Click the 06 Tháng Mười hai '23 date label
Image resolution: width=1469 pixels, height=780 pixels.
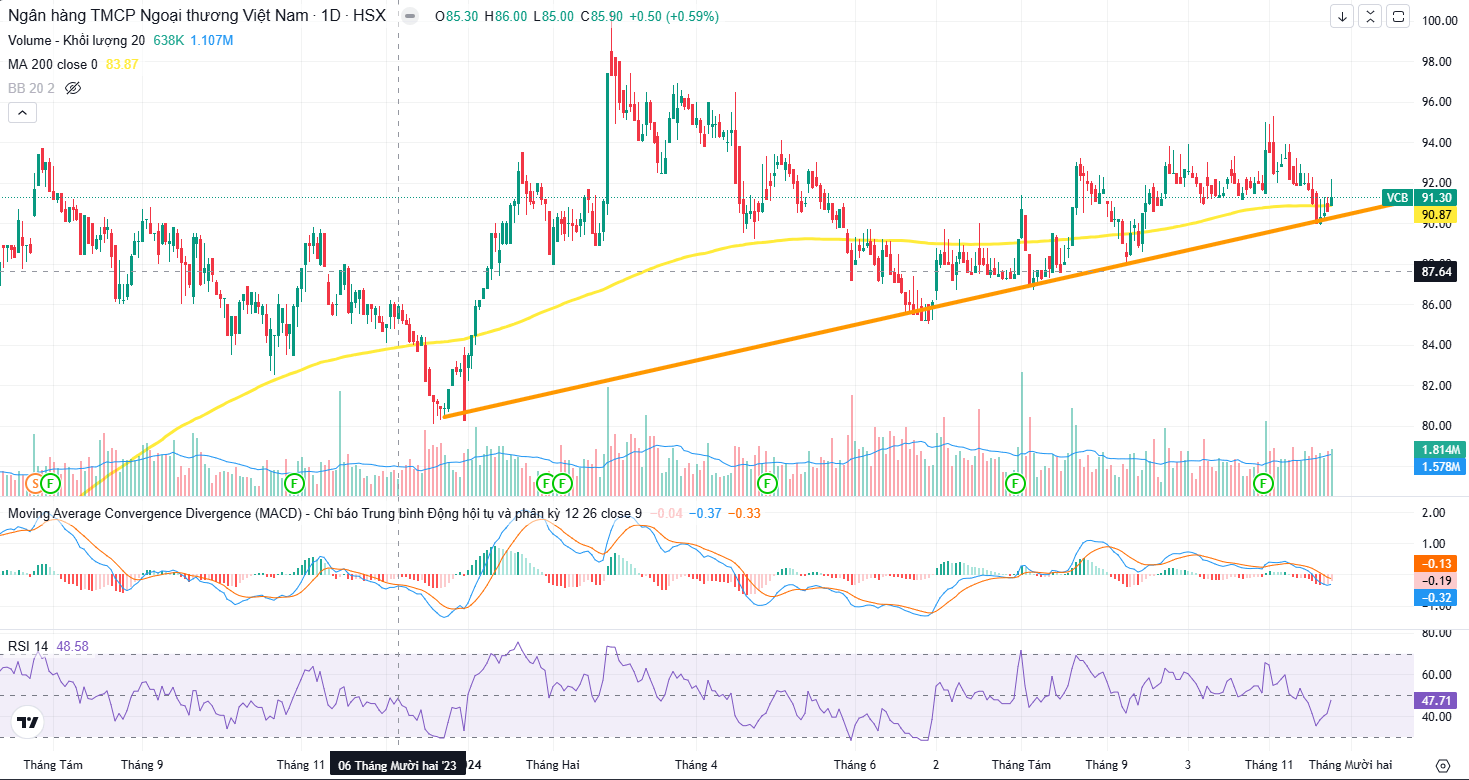click(x=397, y=765)
